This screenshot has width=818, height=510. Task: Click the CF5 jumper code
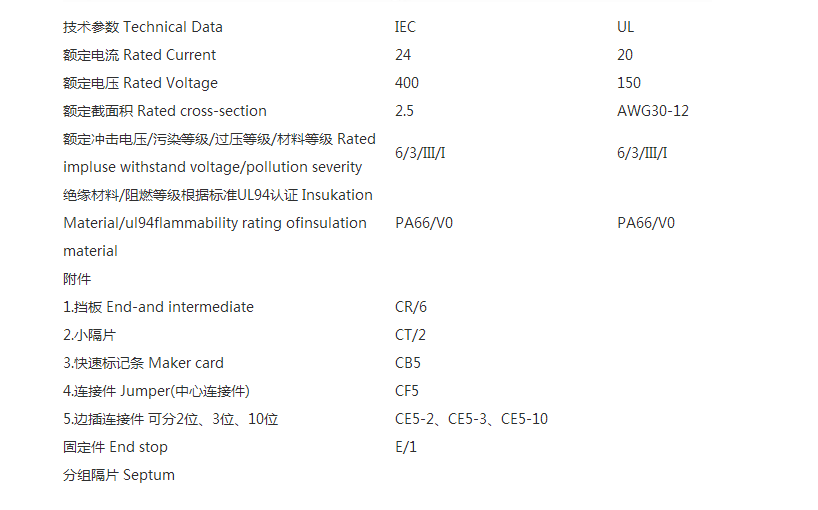407,391
